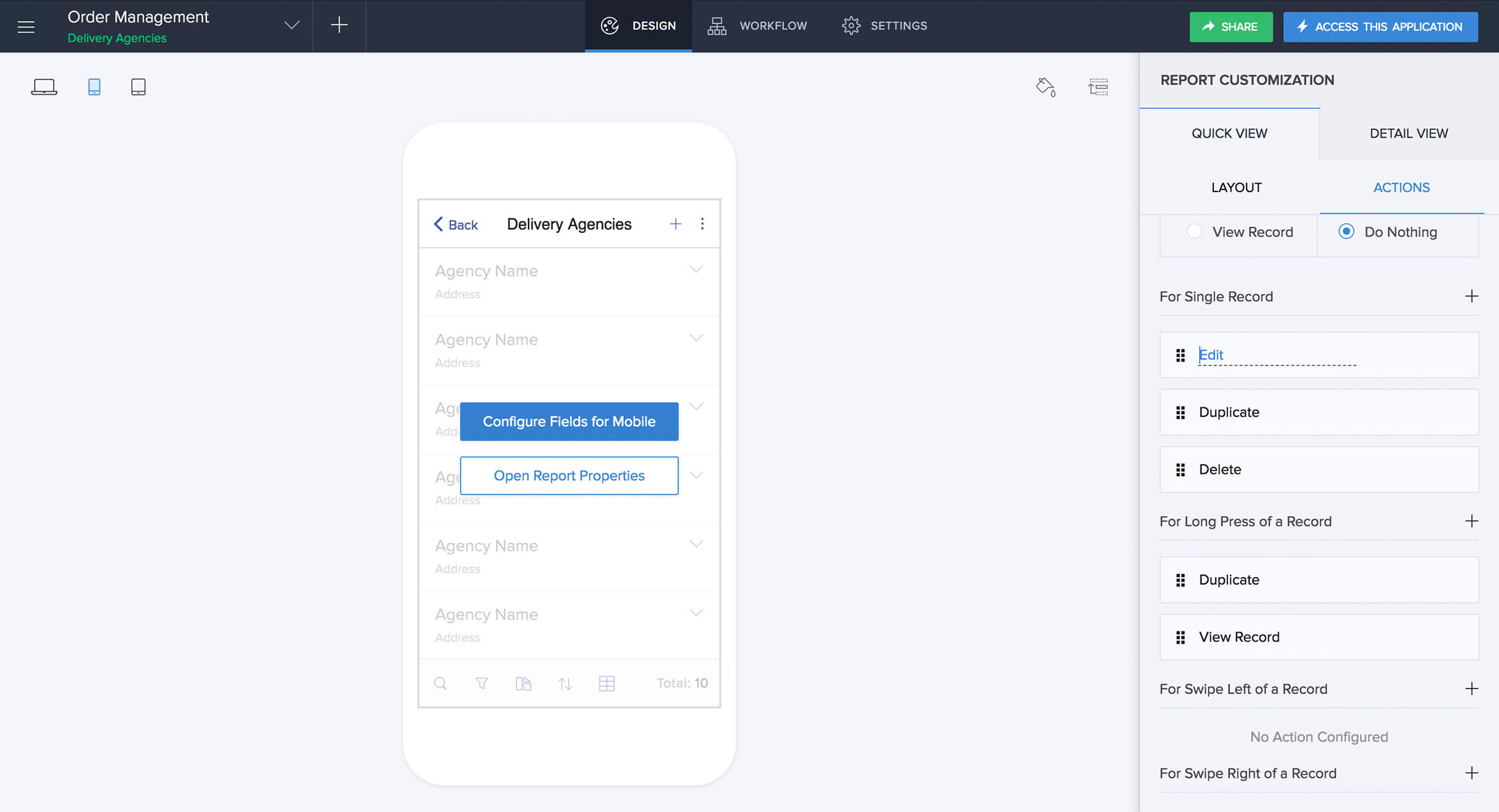Add action for Long Press of a Record
1499x812 pixels.
click(x=1471, y=521)
